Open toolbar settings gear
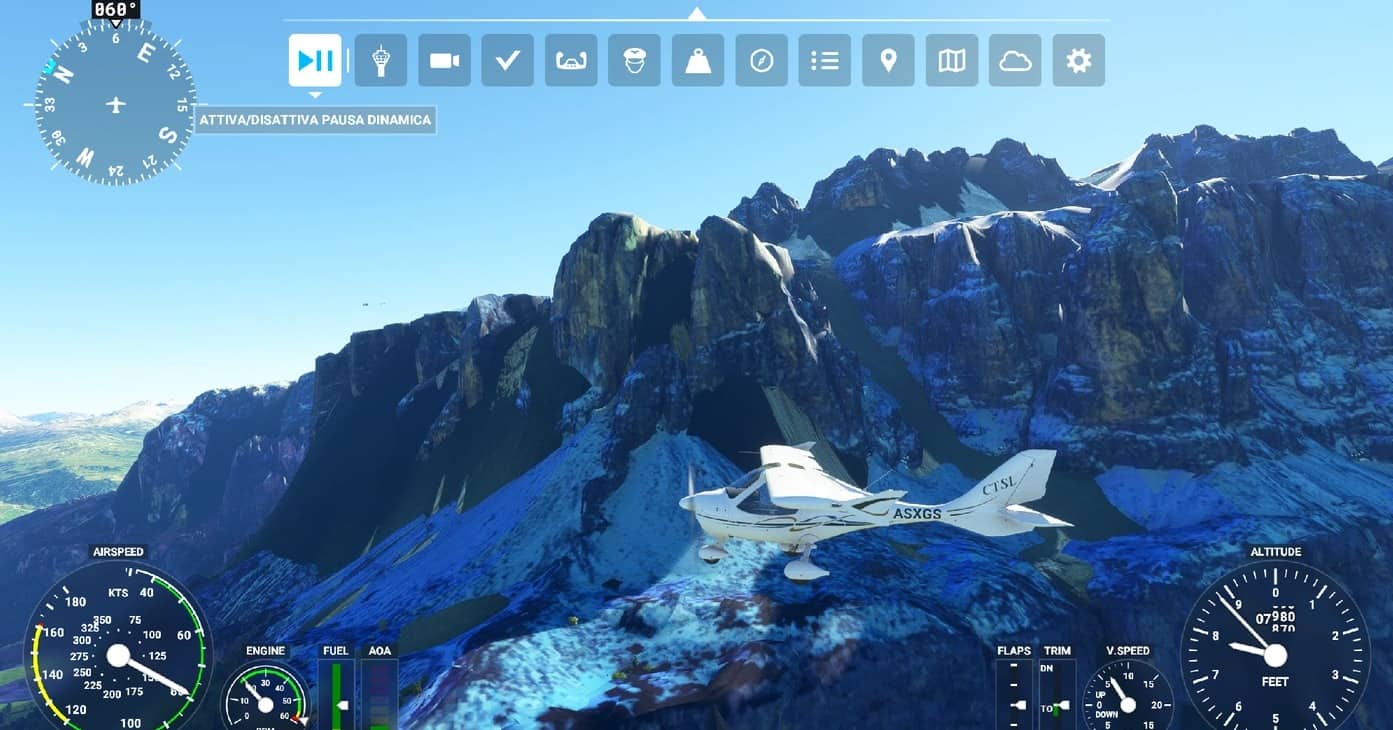Image resolution: width=1393 pixels, height=730 pixels. tap(1078, 60)
